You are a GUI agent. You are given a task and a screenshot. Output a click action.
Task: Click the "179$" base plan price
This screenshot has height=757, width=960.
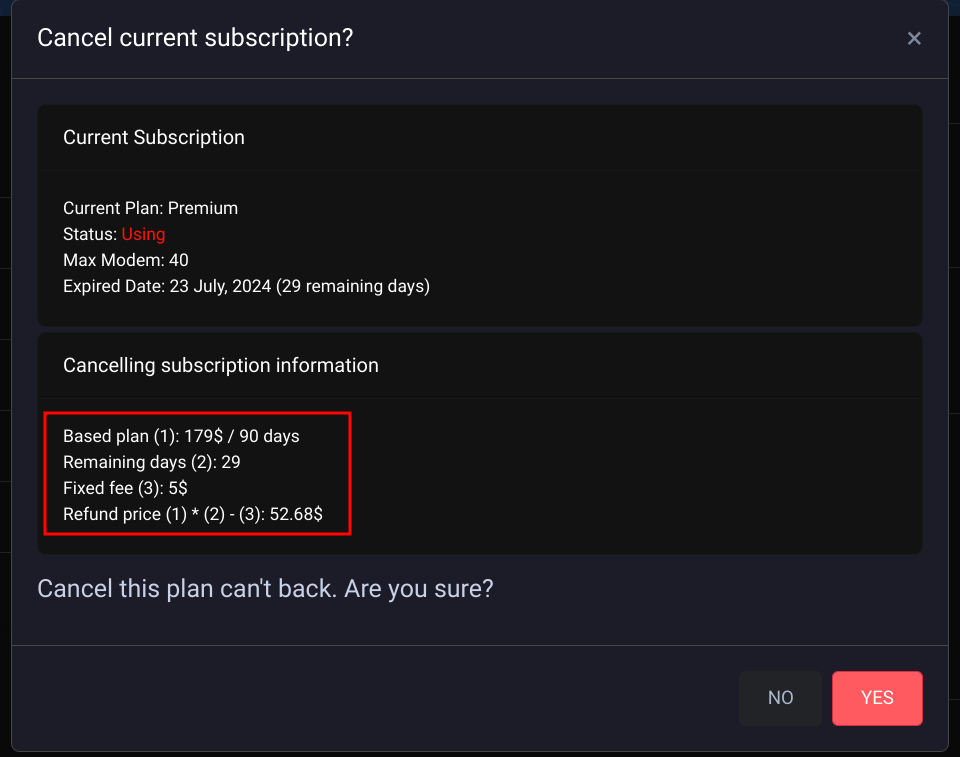(202, 436)
